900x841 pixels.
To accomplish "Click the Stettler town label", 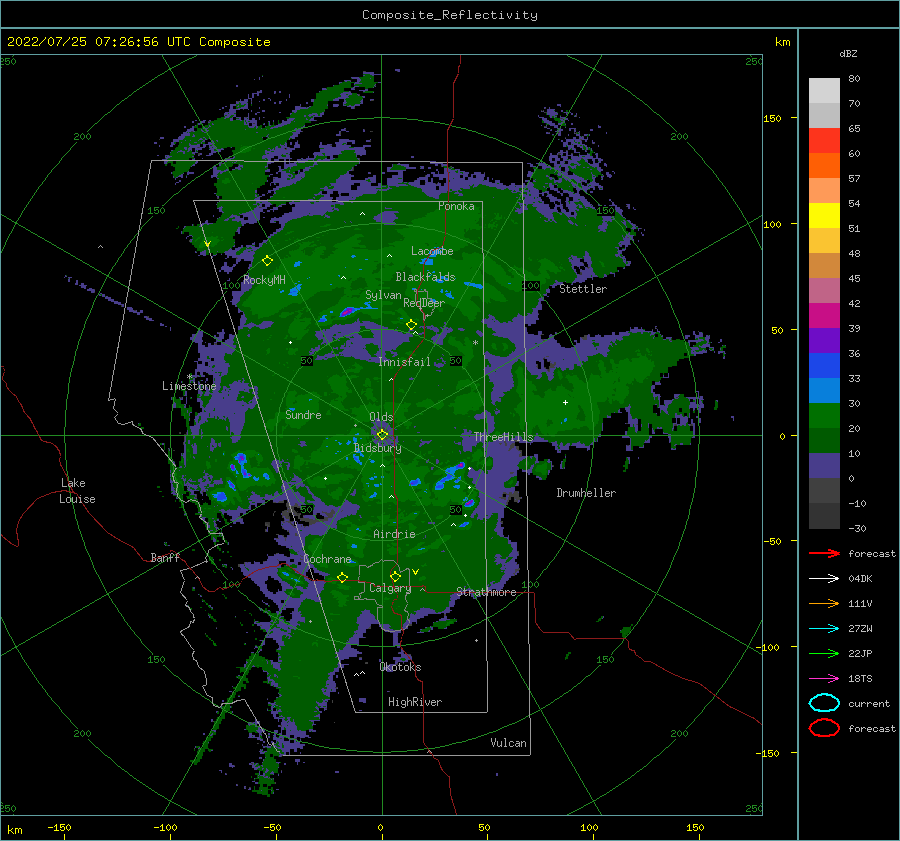I will [x=583, y=289].
